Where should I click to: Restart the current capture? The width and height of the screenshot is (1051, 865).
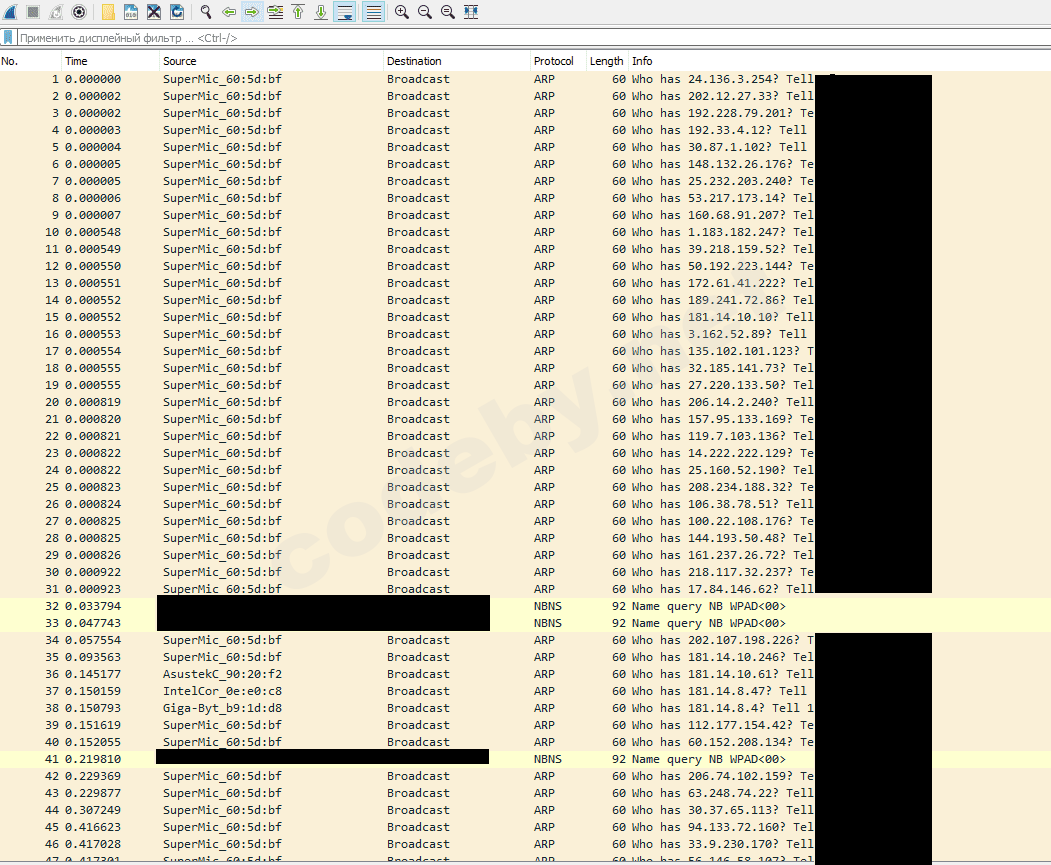point(56,11)
